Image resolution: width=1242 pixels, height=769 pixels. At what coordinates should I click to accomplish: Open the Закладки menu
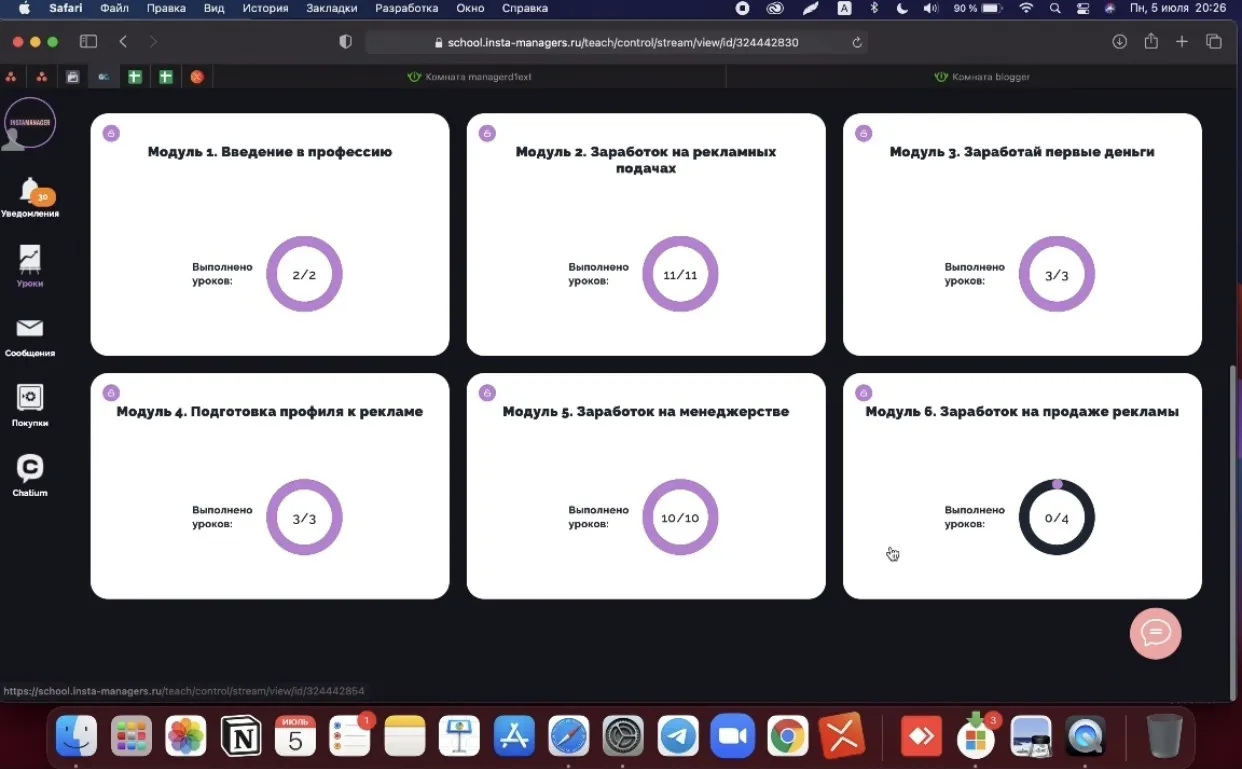click(331, 8)
